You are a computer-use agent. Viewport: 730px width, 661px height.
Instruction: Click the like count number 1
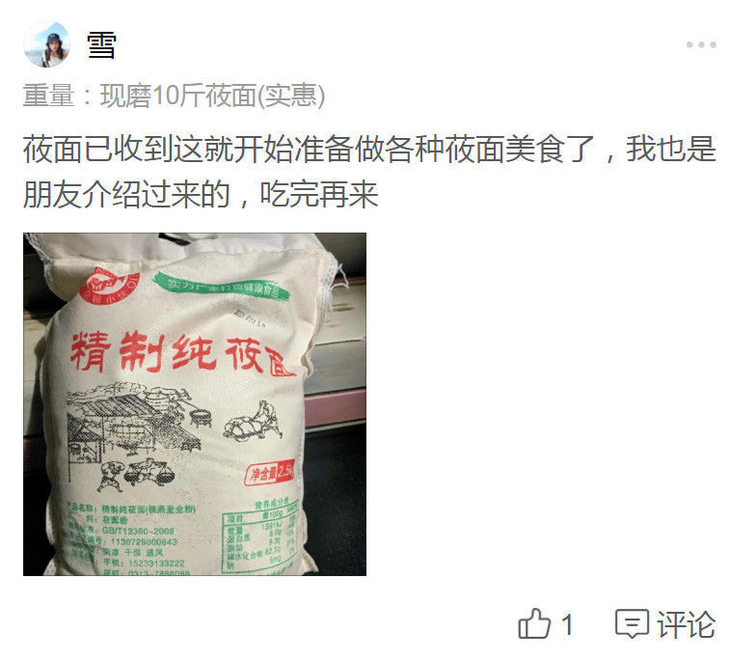[567, 624]
